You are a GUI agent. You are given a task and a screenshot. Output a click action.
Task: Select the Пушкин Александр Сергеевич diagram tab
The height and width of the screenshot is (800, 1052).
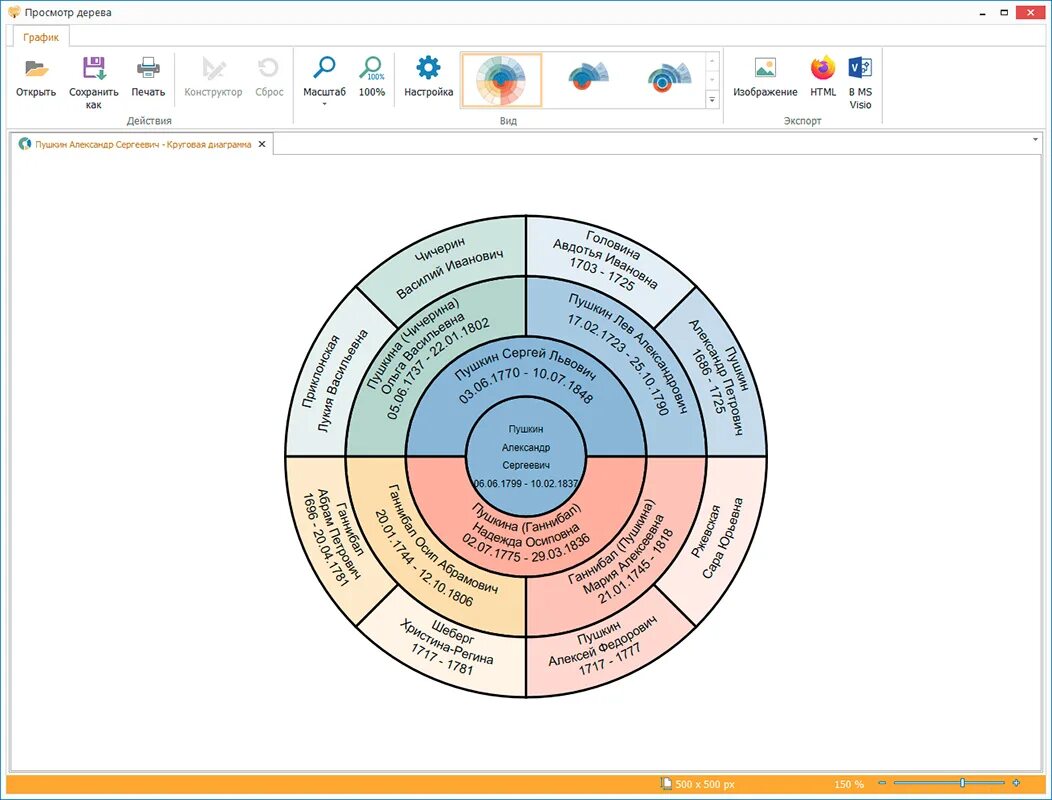(143, 144)
